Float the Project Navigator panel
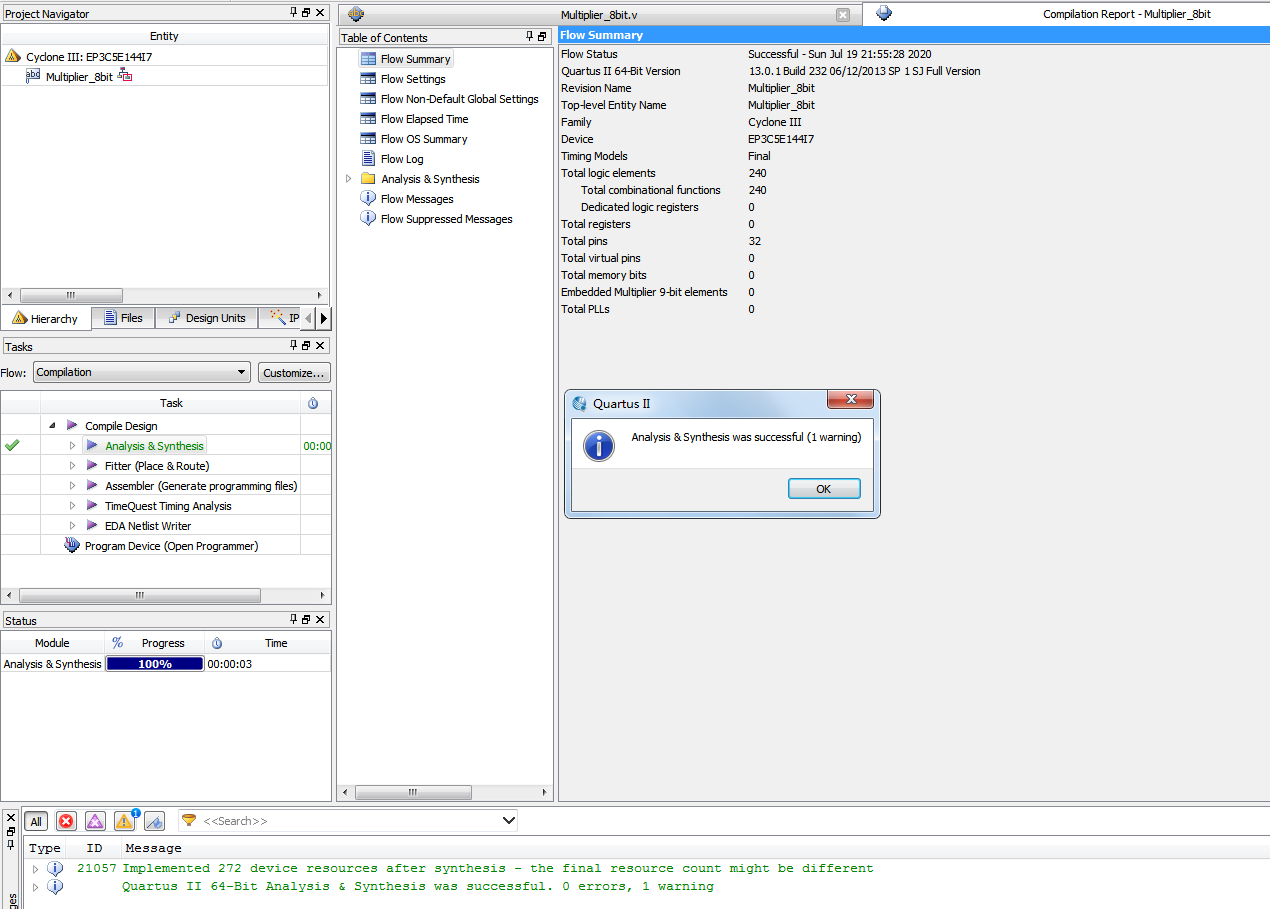1270x909 pixels. (x=307, y=13)
